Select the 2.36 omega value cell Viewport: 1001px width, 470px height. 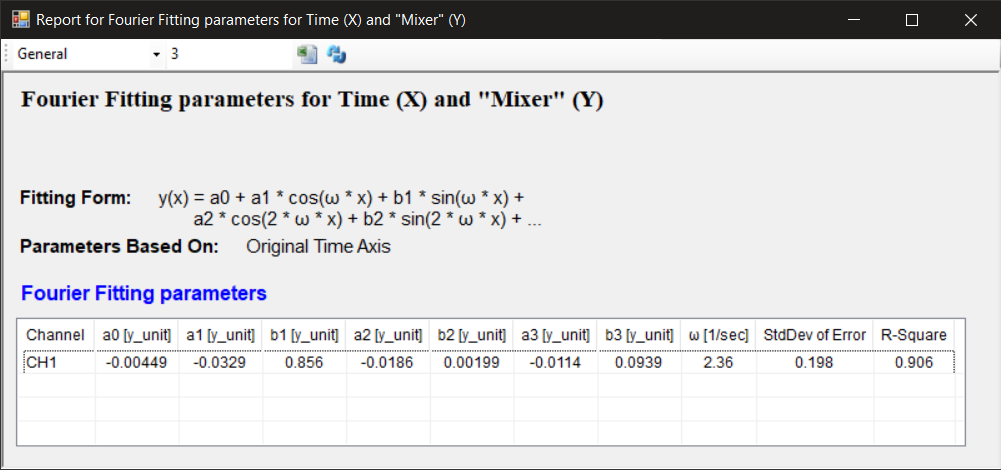tap(719, 362)
